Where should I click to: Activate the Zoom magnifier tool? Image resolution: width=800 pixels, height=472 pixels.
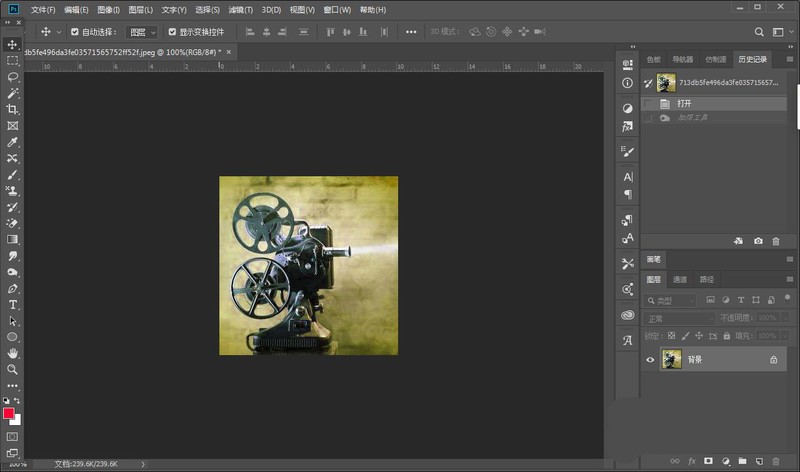[x=12, y=369]
